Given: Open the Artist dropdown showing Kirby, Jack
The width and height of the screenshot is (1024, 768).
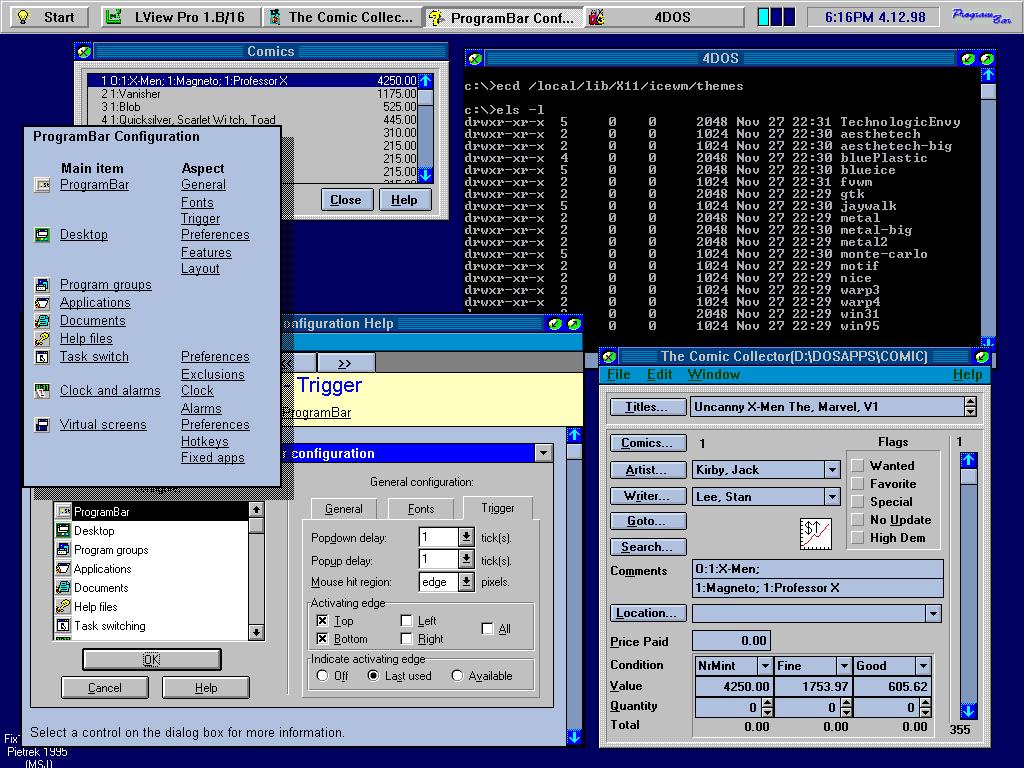Looking at the screenshot, I should coord(831,470).
